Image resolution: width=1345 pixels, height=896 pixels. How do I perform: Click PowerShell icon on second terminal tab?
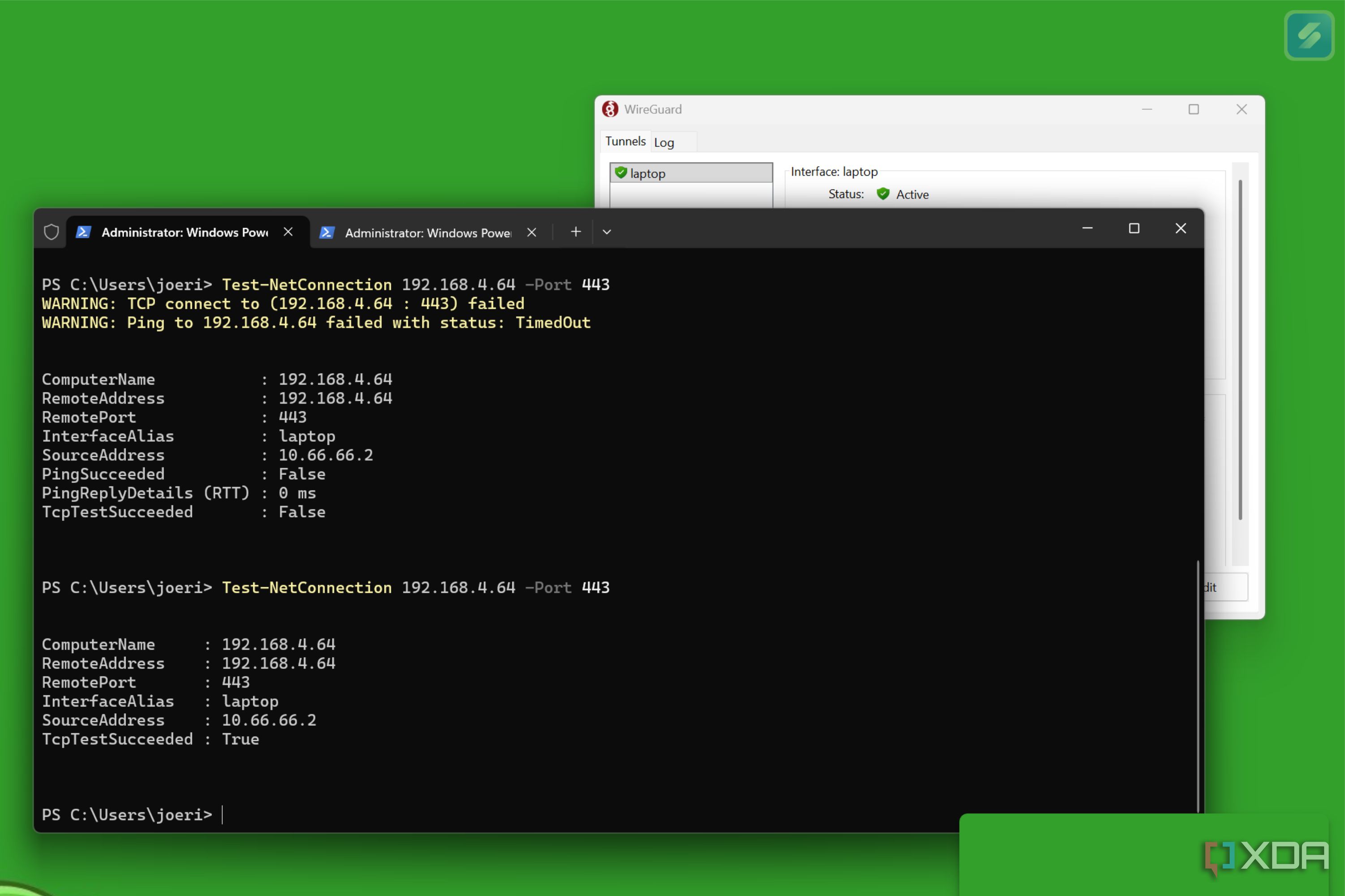[x=326, y=233]
